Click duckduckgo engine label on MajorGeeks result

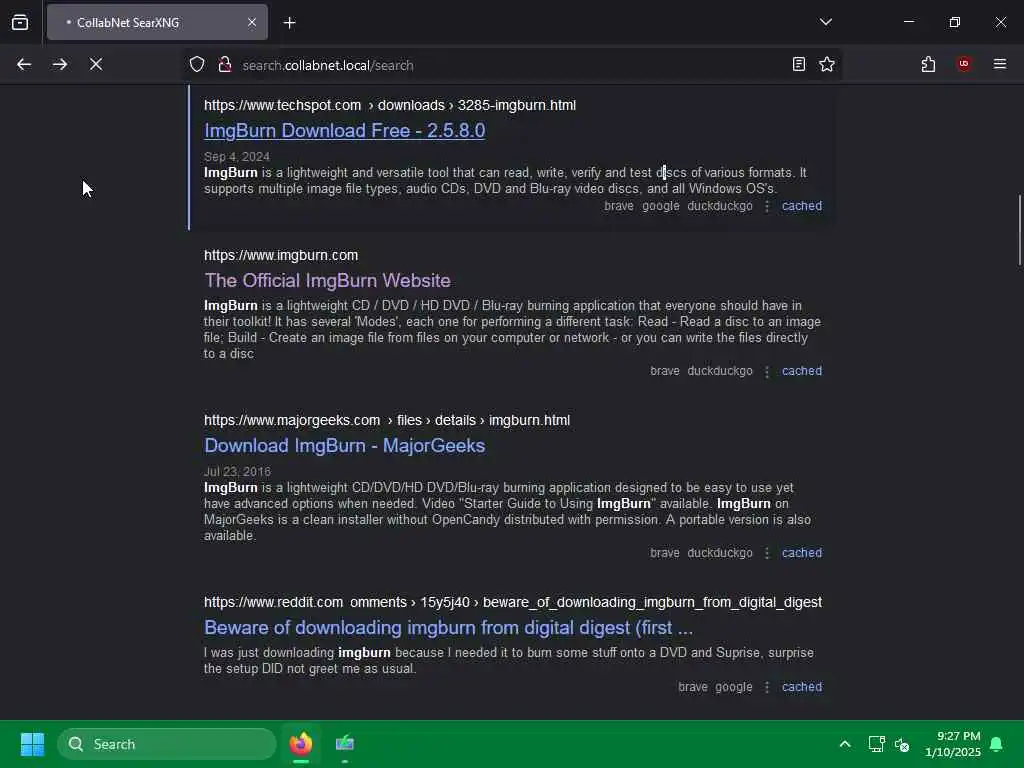click(720, 552)
